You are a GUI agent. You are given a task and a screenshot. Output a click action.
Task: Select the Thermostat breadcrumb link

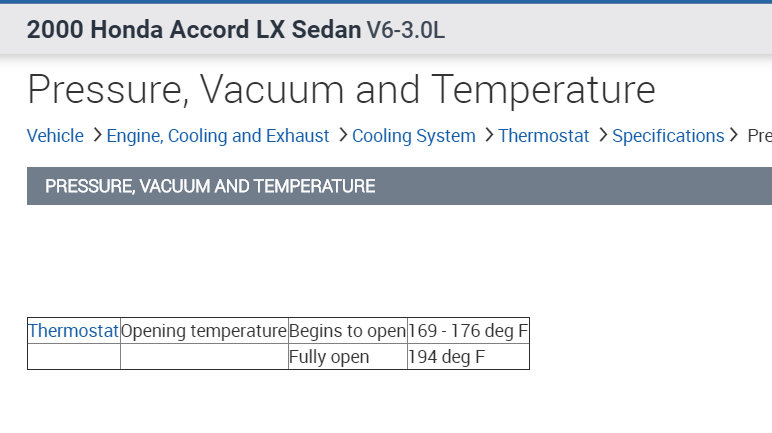coord(544,136)
